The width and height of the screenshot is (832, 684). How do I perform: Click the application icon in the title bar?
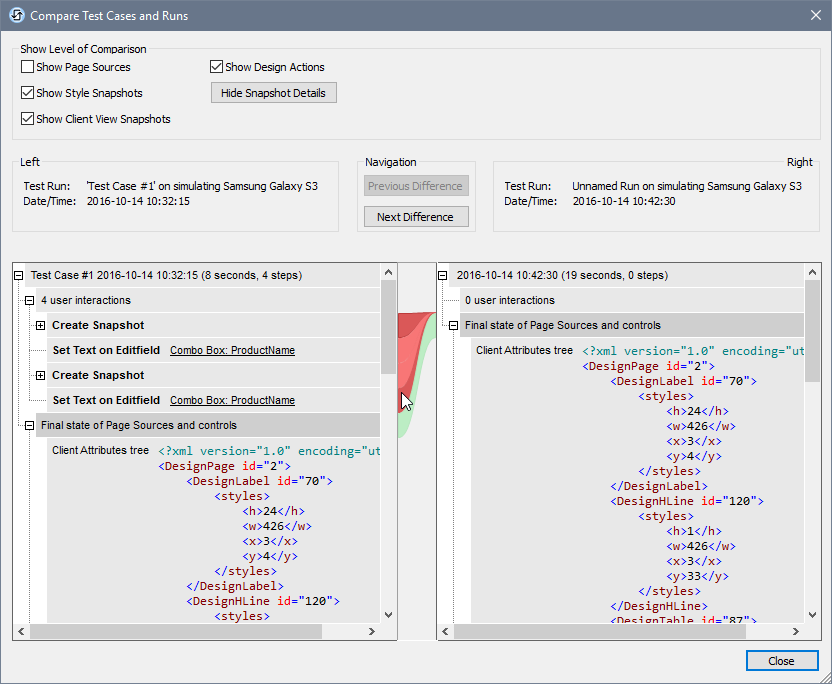tap(16, 16)
